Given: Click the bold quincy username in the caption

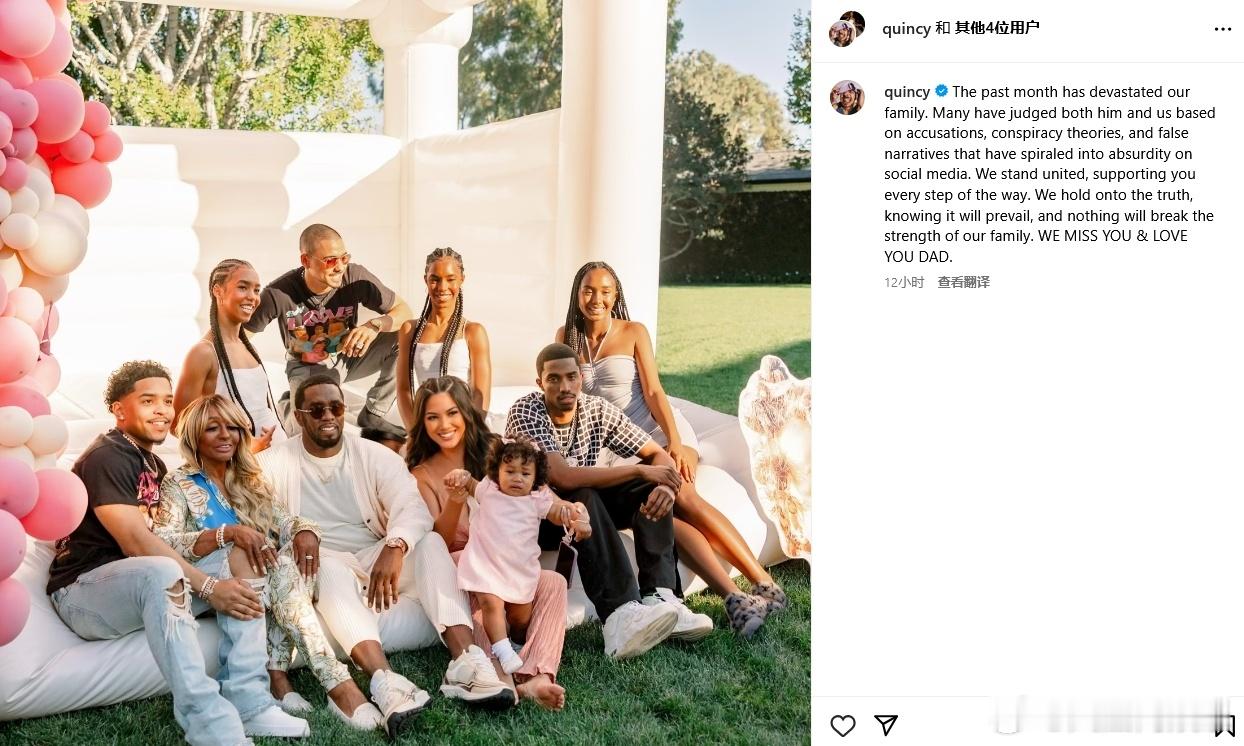Looking at the screenshot, I should click(907, 92).
